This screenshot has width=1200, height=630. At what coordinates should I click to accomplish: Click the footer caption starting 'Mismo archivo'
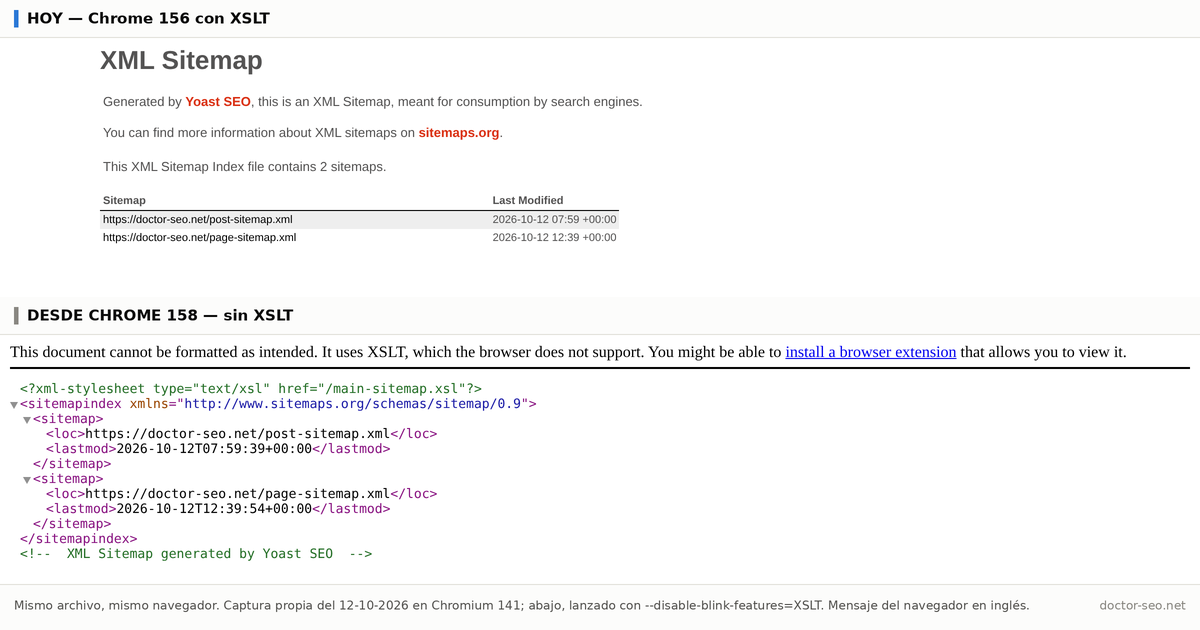[521, 606]
